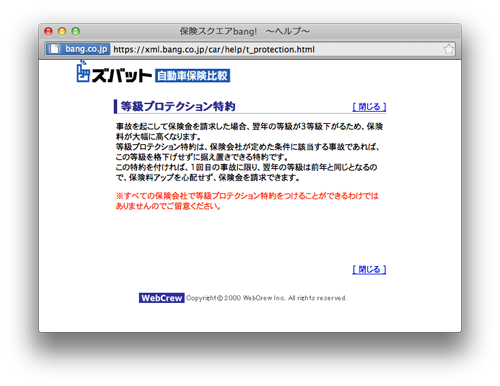Click the red close window button
Image resolution: width=500 pixels, height=386 pixels.
(48, 31)
